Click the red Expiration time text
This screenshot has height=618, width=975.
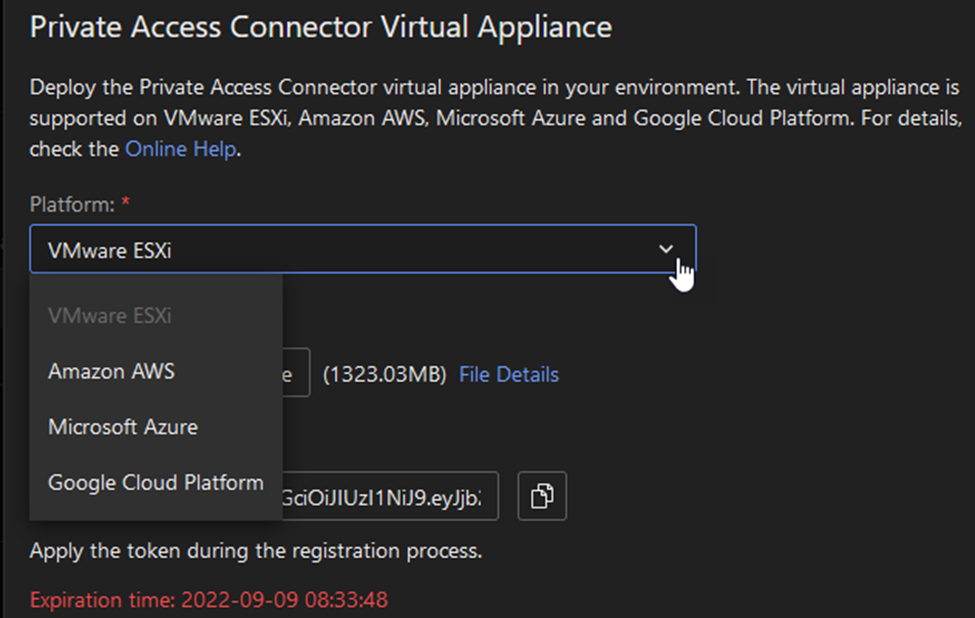pos(209,600)
